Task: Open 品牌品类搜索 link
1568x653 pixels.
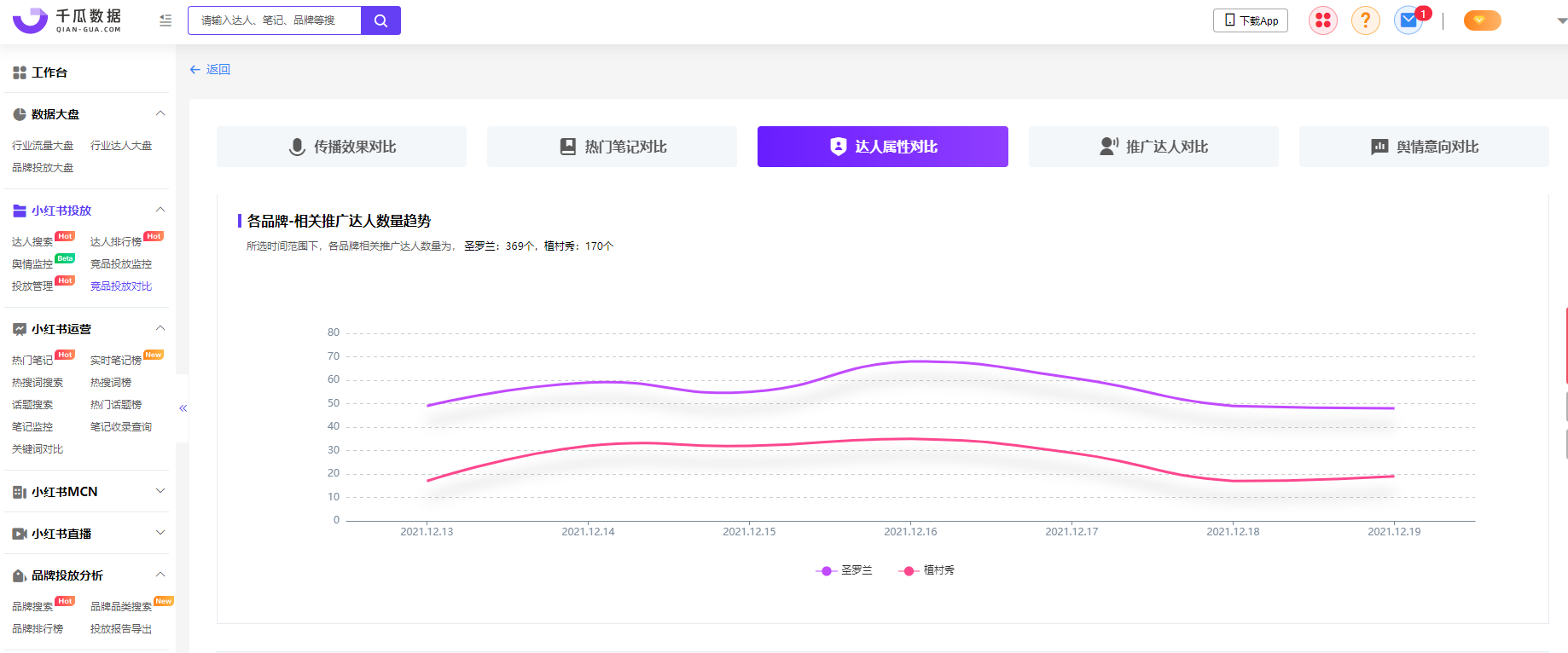Action: (121, 607)
